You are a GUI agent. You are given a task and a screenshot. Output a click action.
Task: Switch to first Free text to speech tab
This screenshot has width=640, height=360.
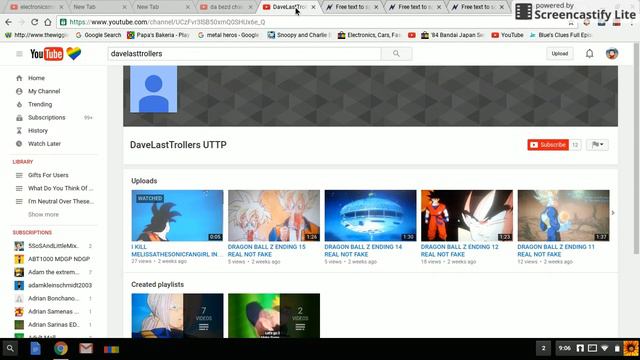353,7
